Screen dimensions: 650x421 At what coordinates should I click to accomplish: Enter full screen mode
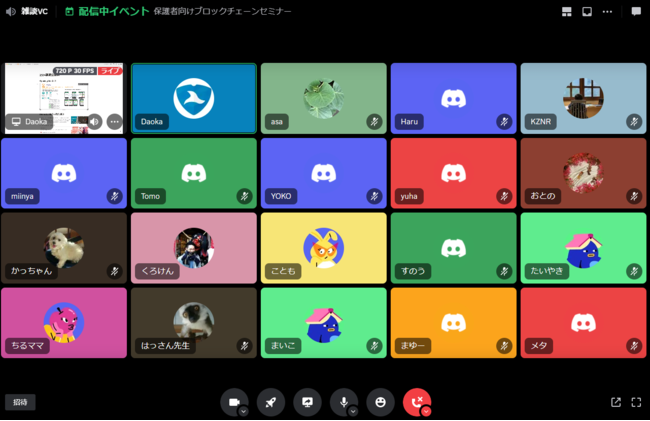click(x=636, y=402)
